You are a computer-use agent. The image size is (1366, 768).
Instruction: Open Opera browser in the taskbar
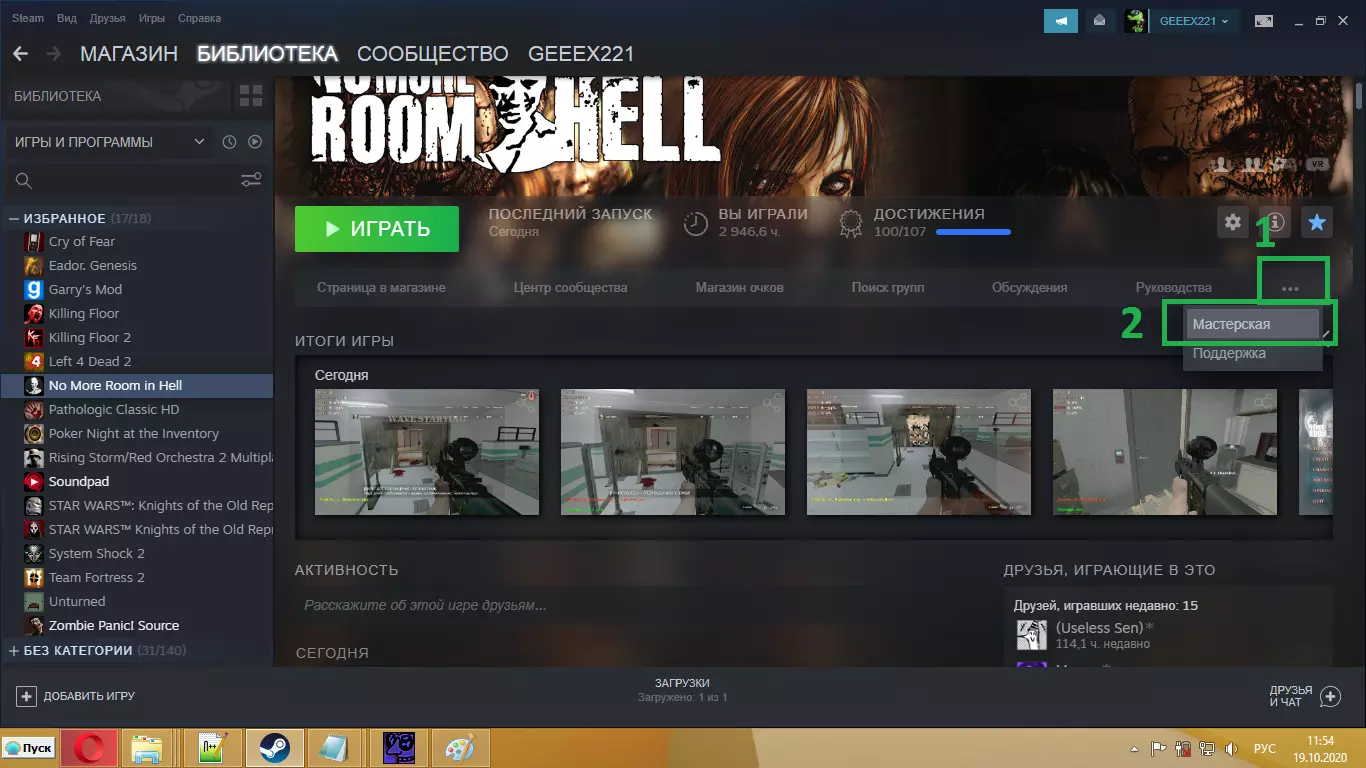point(89,748)
